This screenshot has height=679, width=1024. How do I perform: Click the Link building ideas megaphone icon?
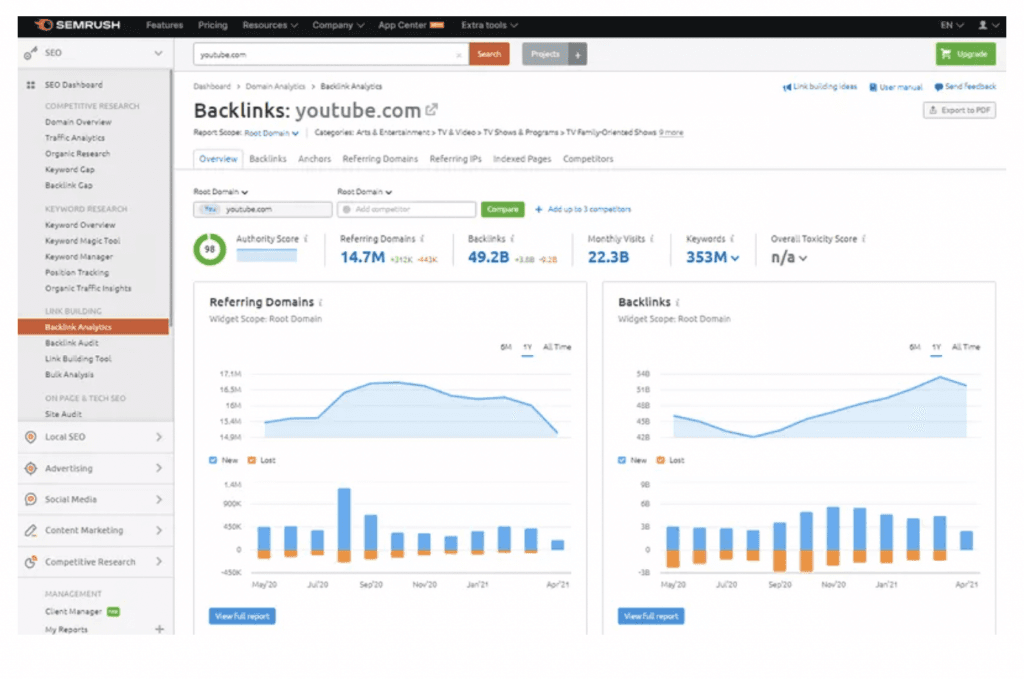[x=787, y=87]
